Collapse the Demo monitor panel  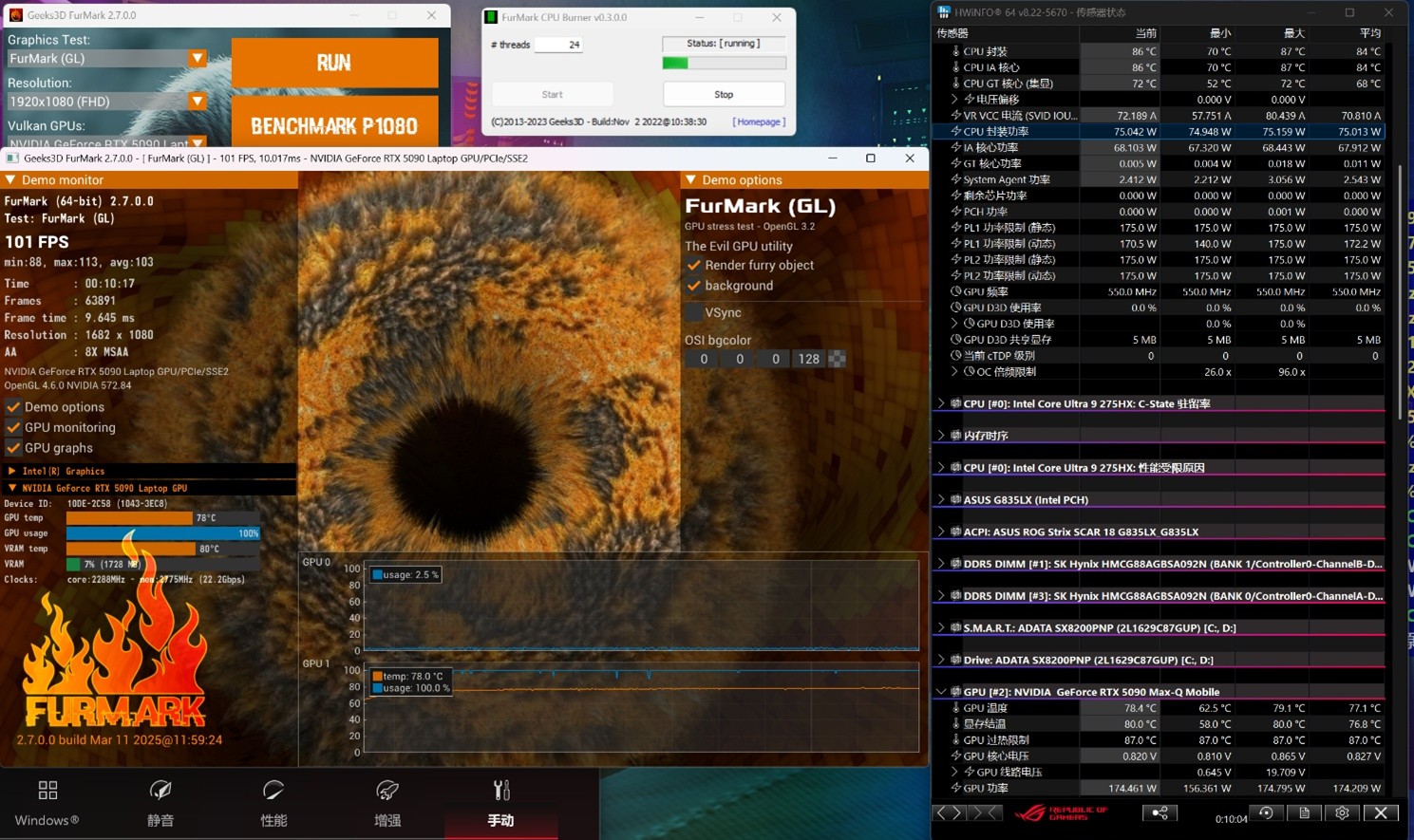click(x=11, y=179)
